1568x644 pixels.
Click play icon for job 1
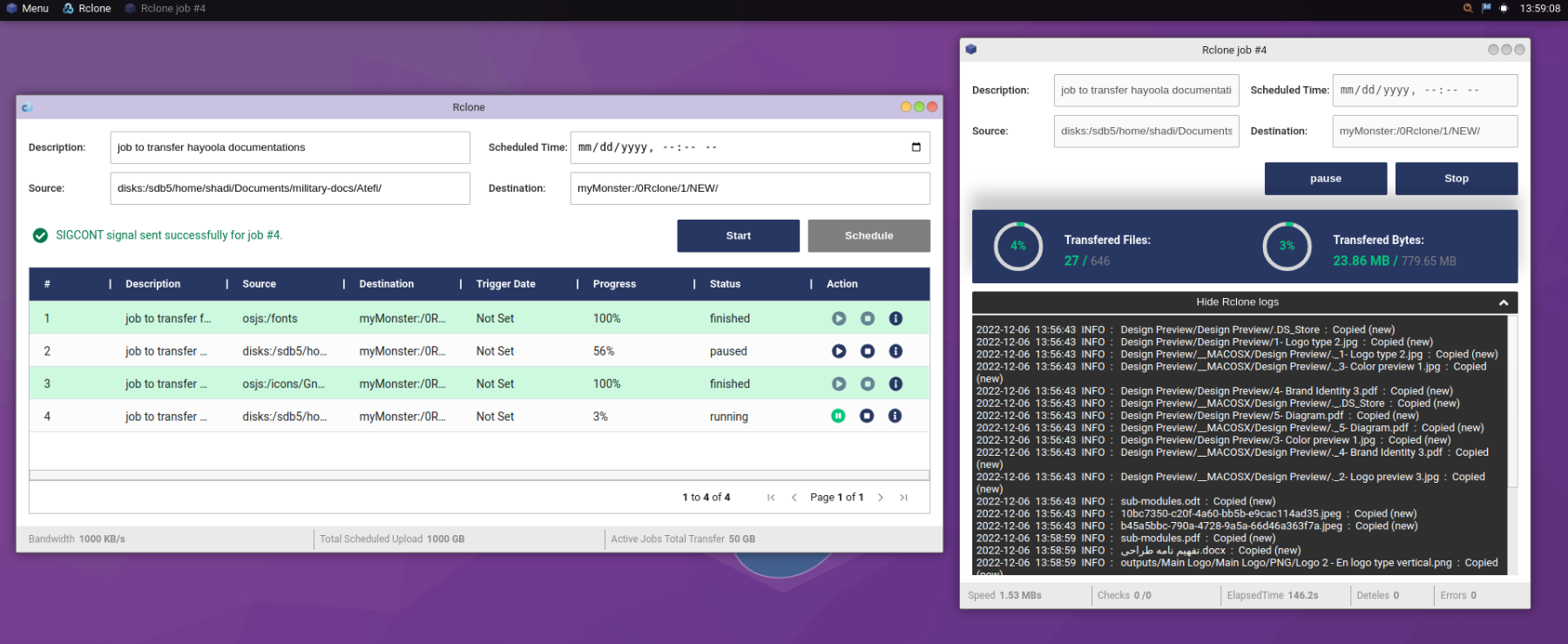pyautogui.click(x=838, y=319)
